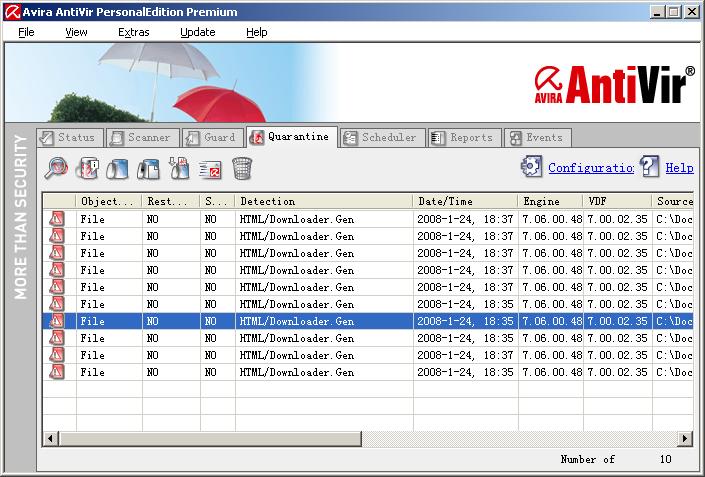
Task: Sort by the VDF column header
Action: 617,201
